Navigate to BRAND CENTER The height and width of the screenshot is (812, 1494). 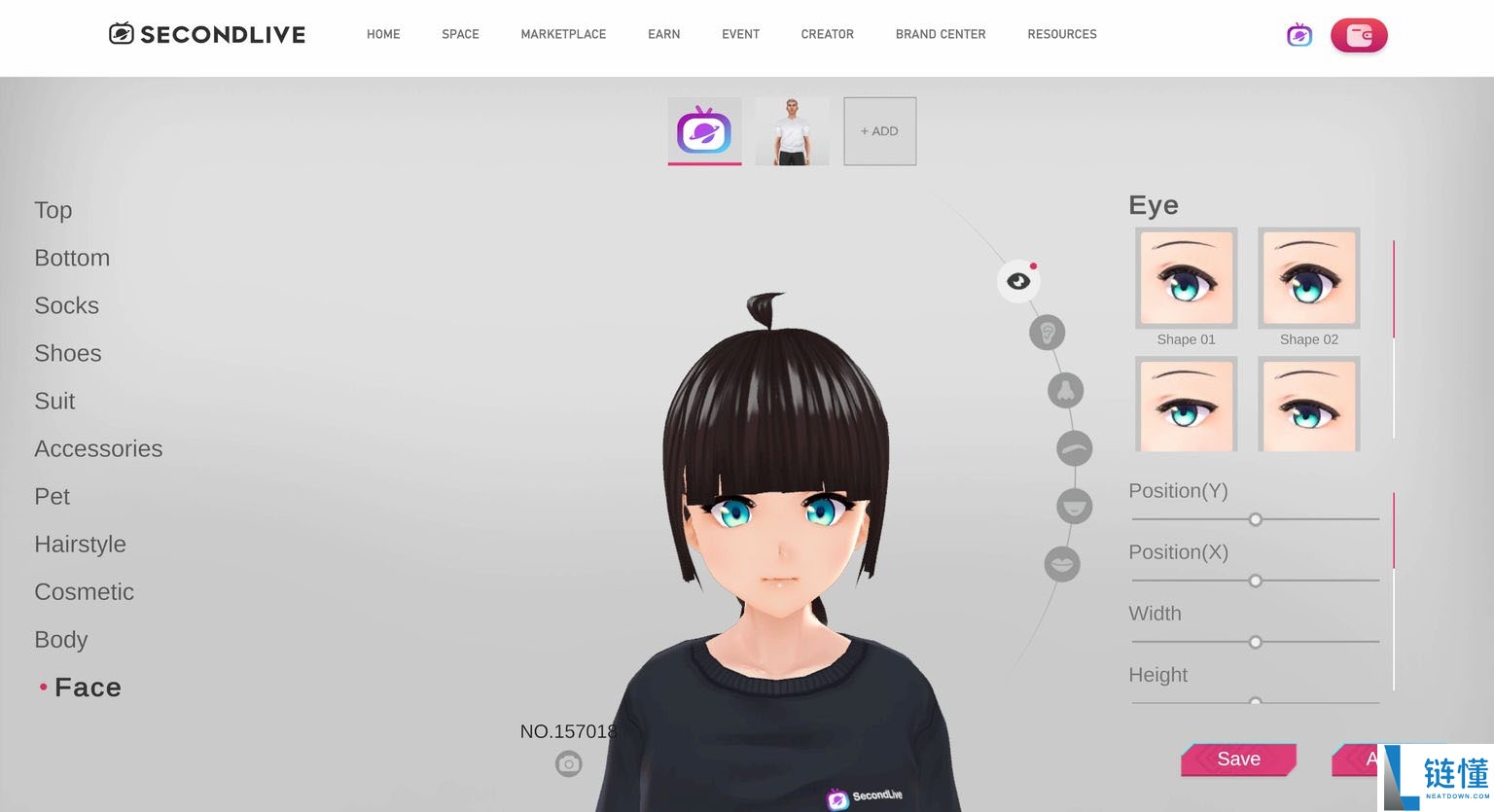[940, 34]
